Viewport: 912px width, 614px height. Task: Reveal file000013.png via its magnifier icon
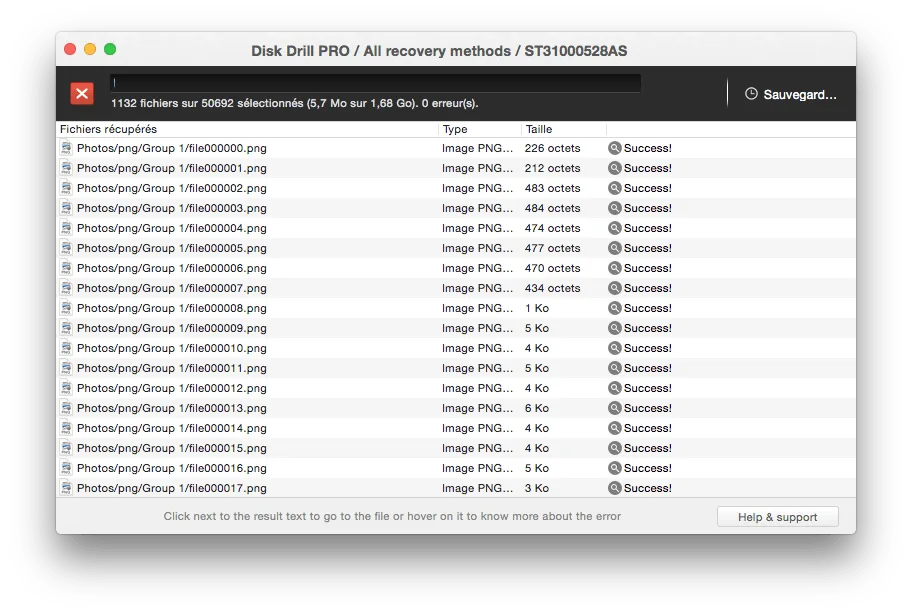point(614,408)
